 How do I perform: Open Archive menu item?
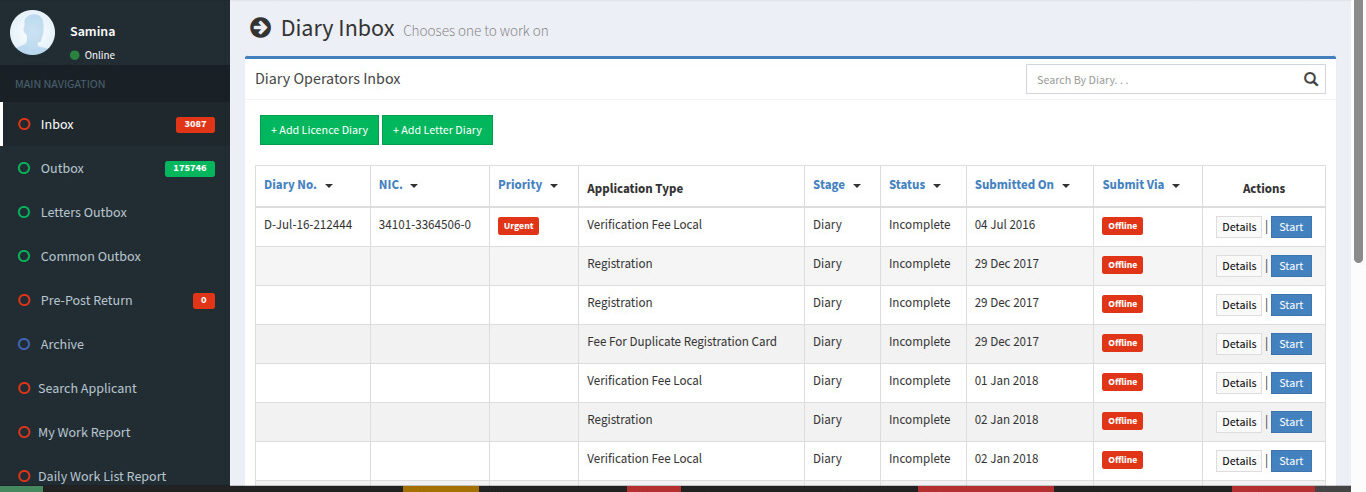(x=115, y=345)
